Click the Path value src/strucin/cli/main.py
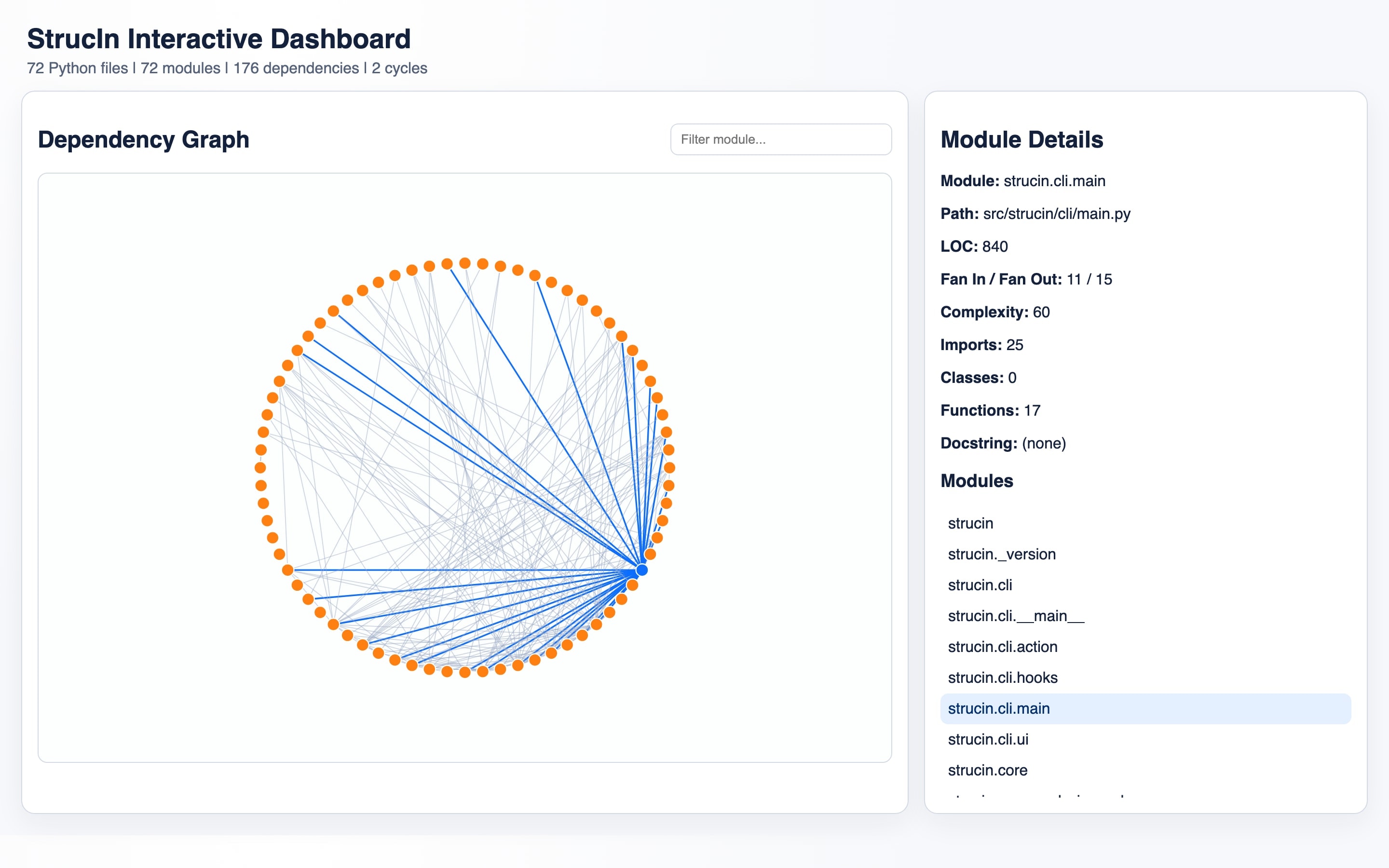This screenshot has width=1389, height=868. (x=1056, y=214)
